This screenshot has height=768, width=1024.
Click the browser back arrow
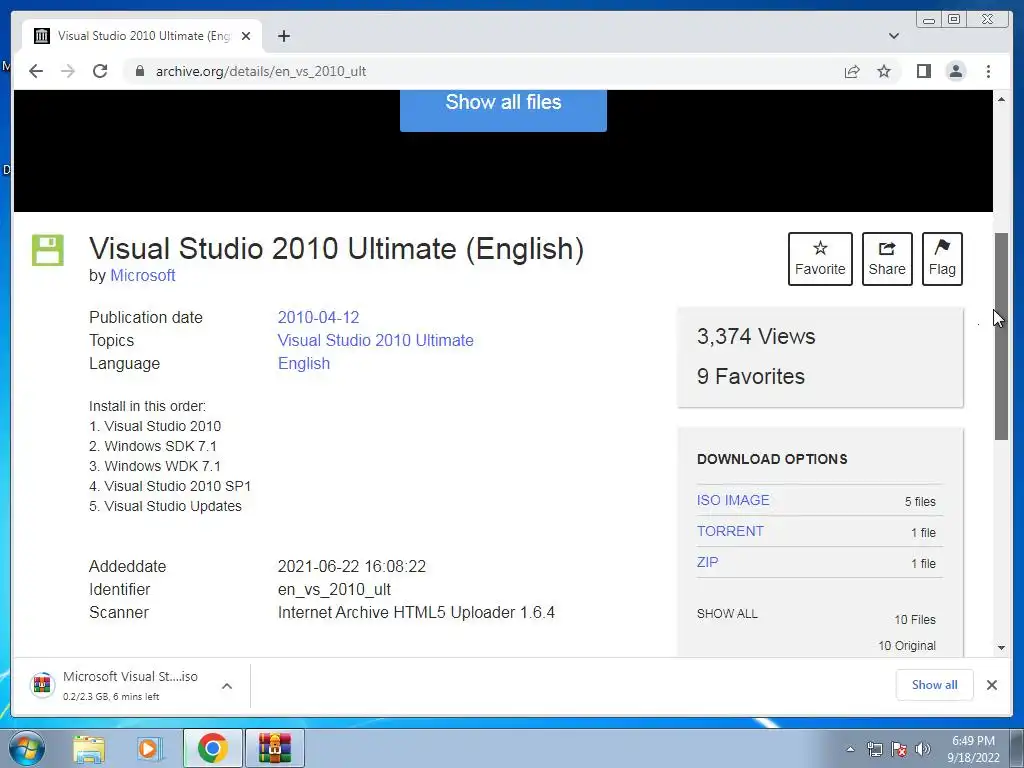click(x=36, y=71)
